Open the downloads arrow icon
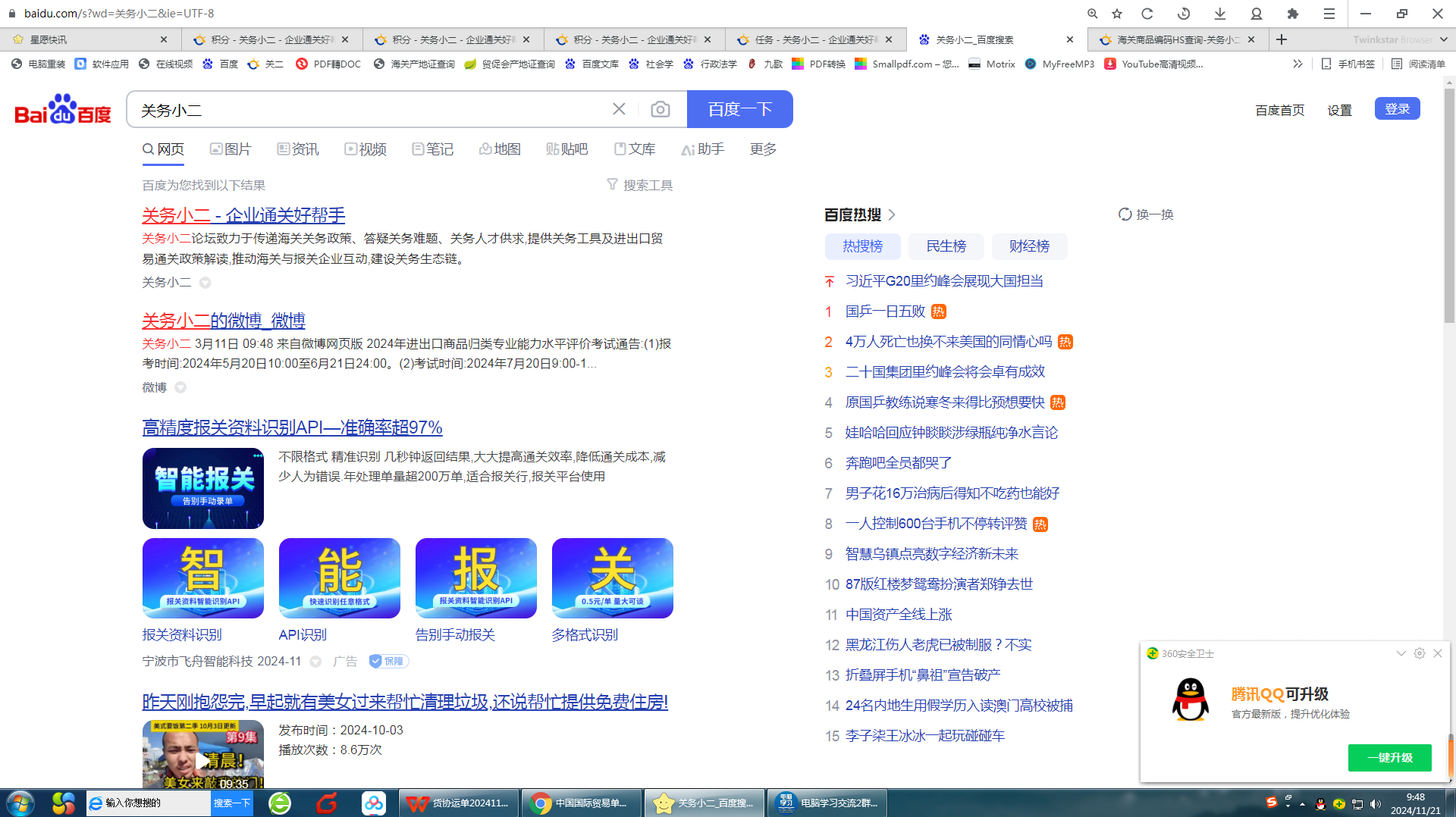 1220,14
